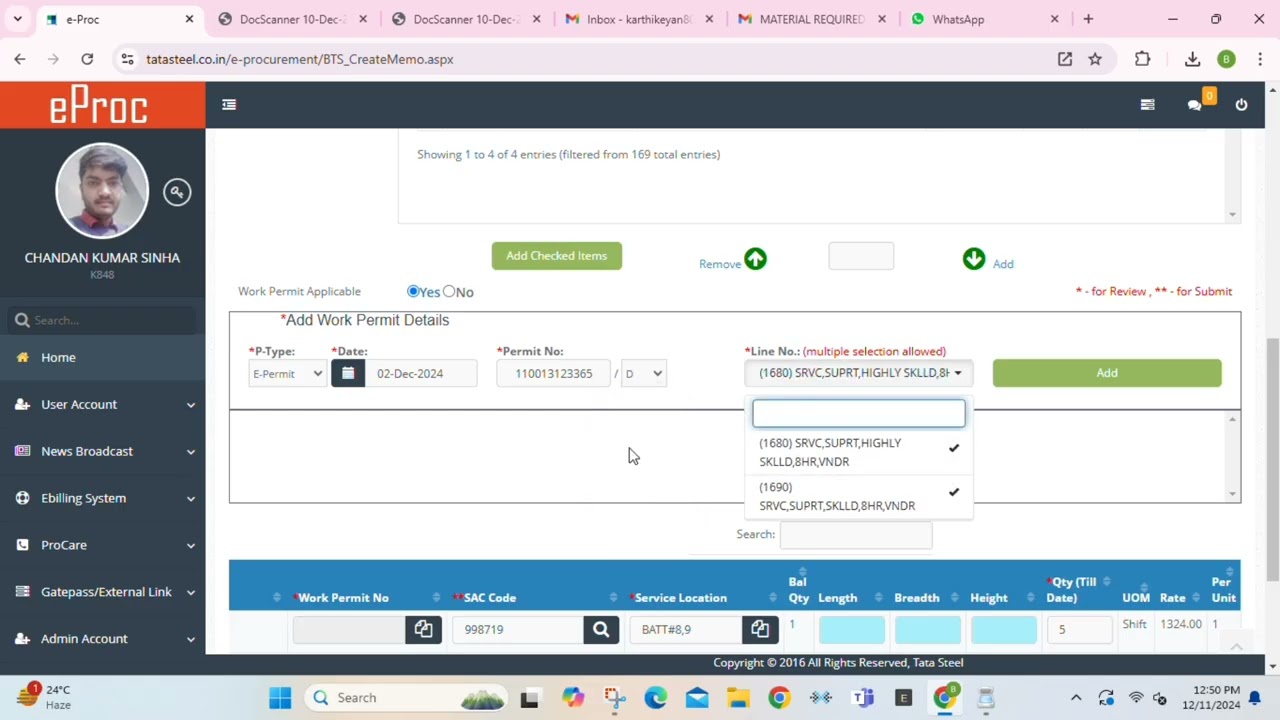Click the wide green Add button
The height and width of the screenshot is (720, 1280).
pos(1107,373)
